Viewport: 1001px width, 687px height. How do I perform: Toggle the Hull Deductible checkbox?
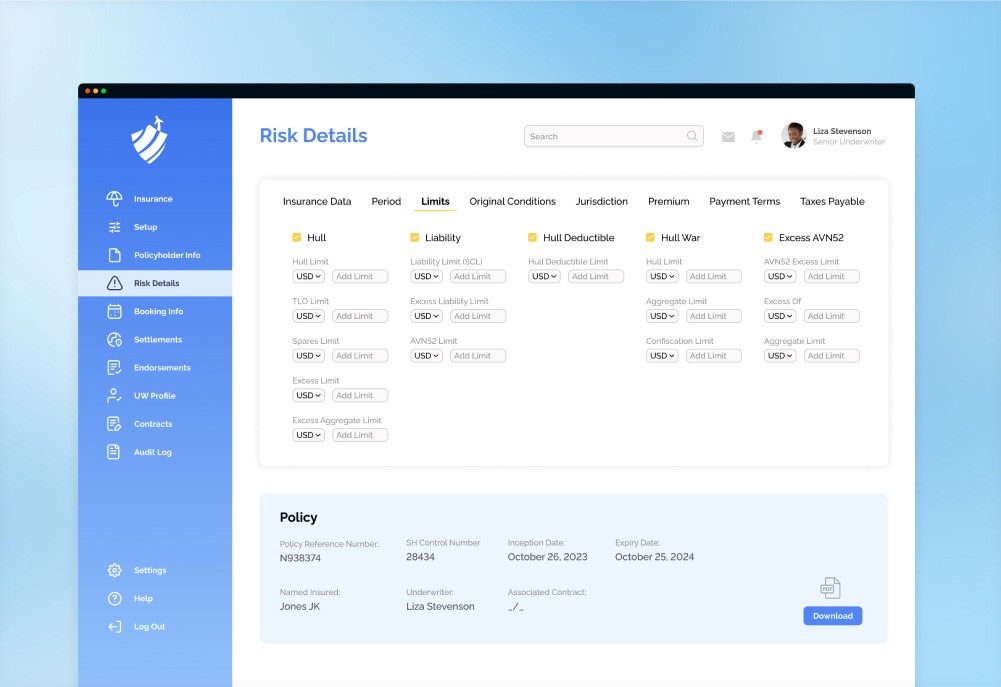(x=533, y=238)
